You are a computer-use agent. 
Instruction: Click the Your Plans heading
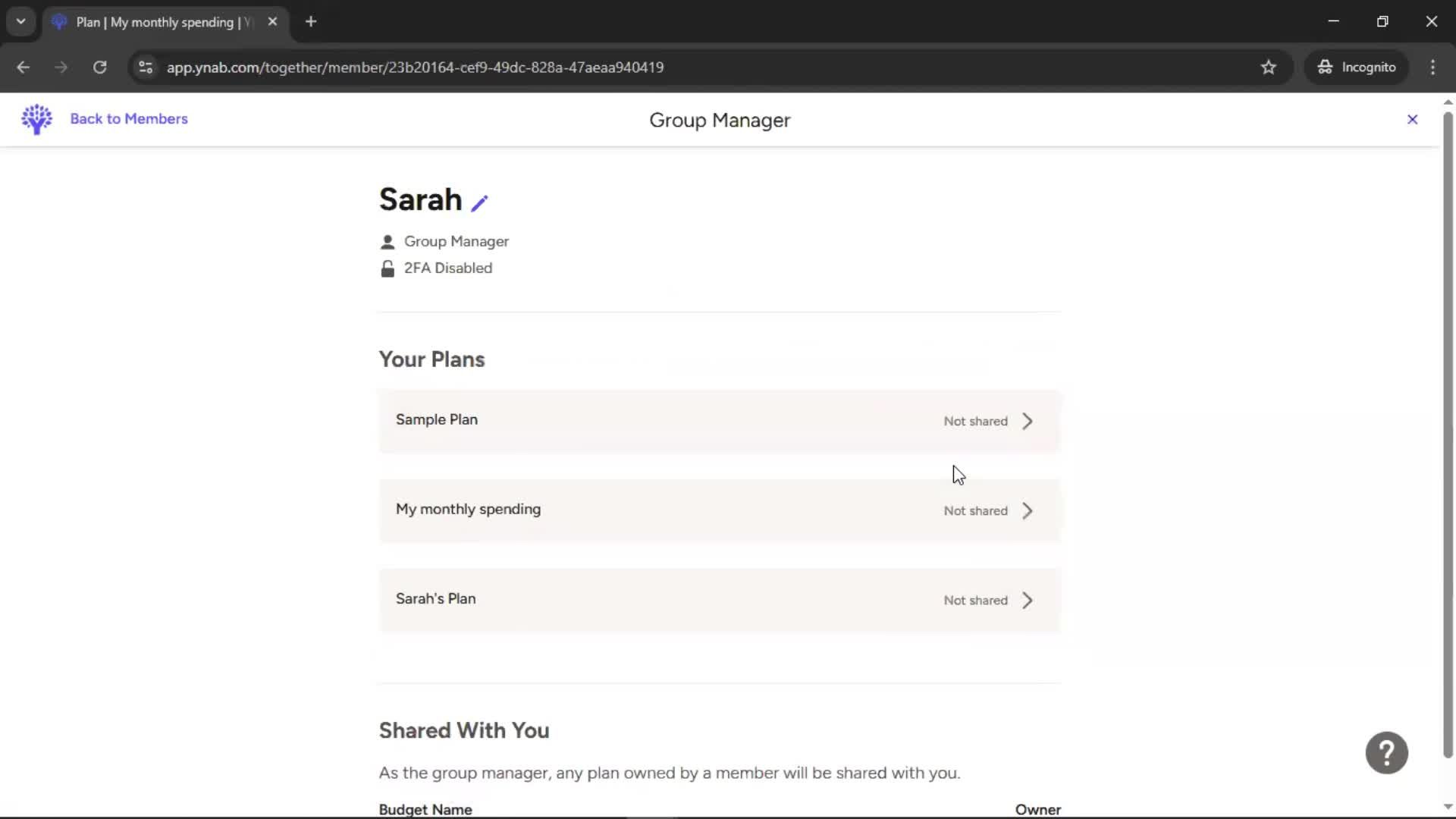[x=431, y=359]
